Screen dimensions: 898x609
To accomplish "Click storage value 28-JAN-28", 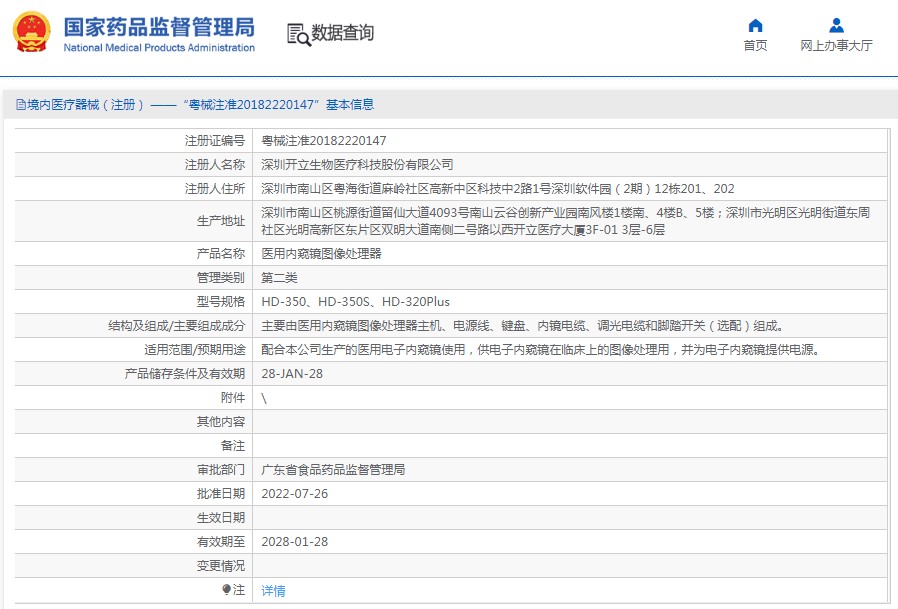I will 292,374.
